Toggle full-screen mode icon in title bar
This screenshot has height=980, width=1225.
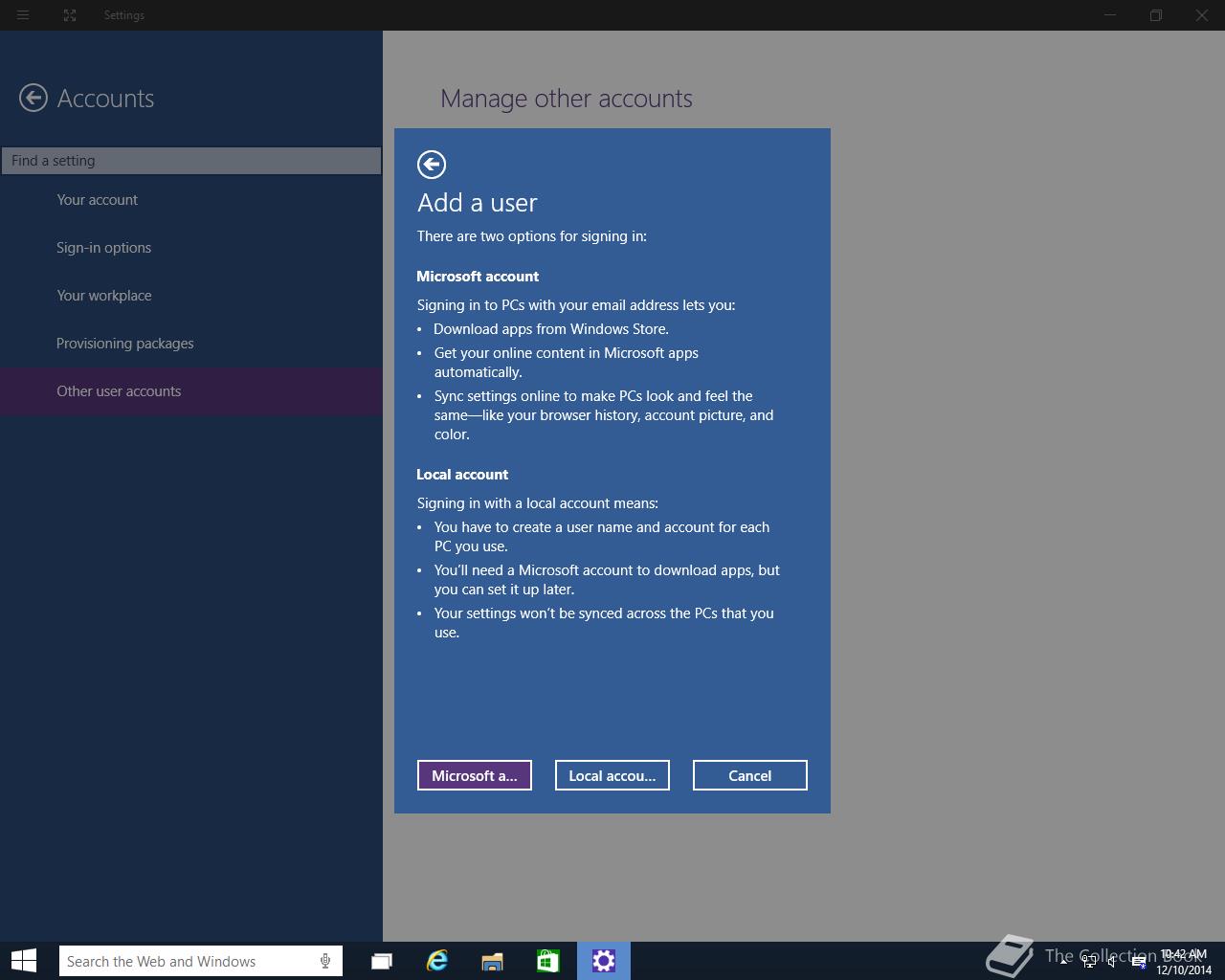(70, 15)
